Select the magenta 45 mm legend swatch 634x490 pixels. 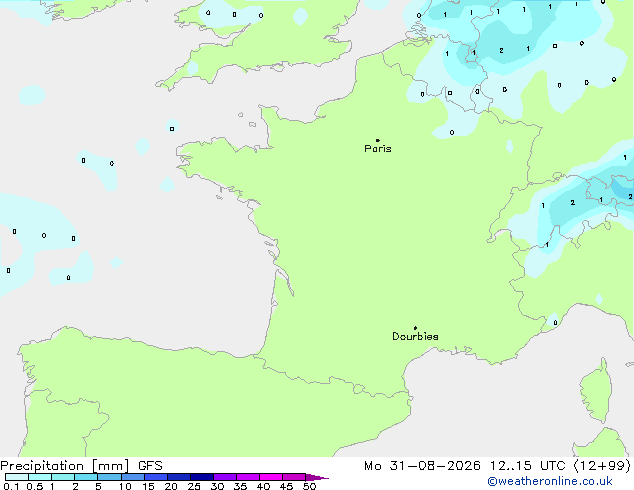(294, 477)
